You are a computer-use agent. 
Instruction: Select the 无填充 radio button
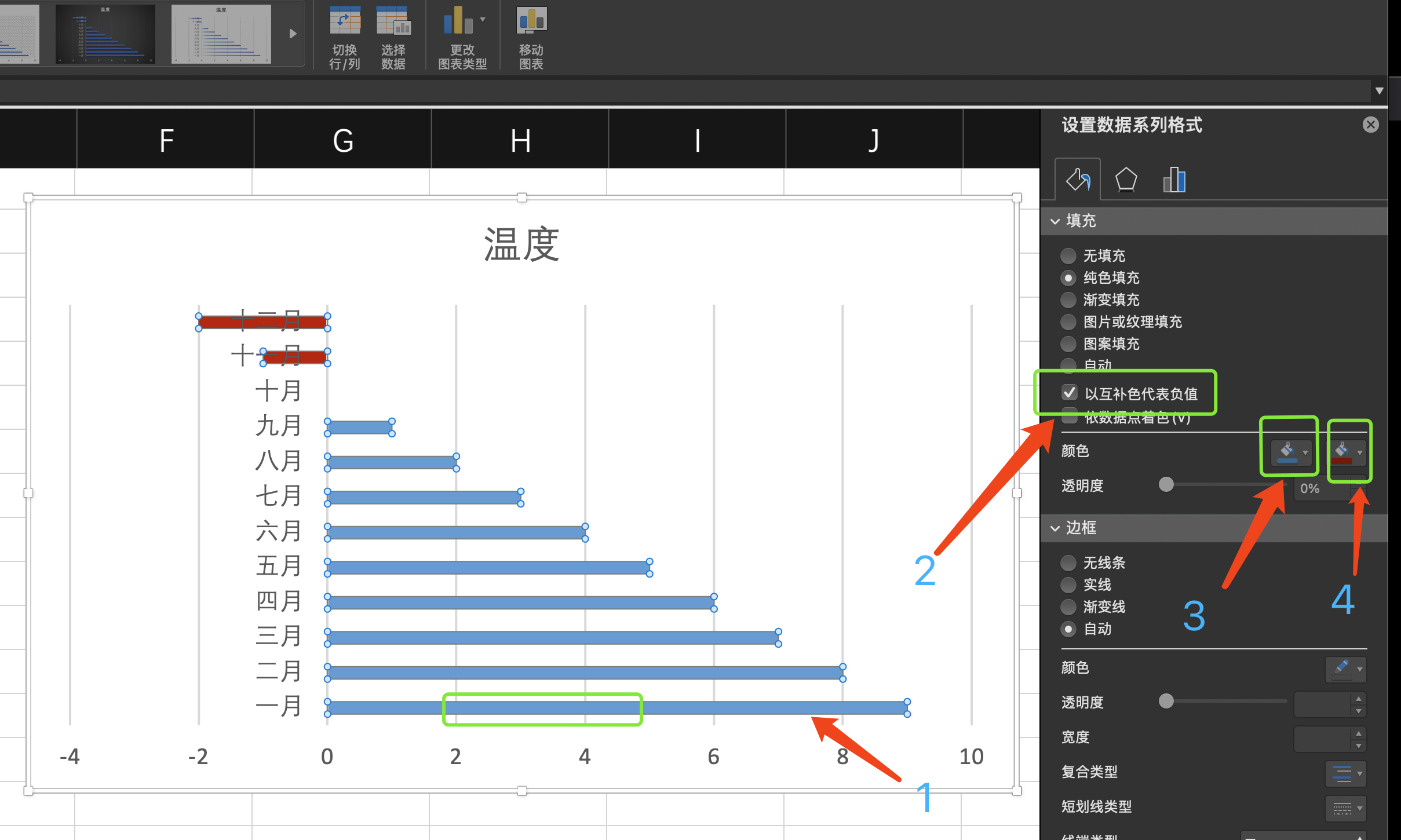point(1068,255)
